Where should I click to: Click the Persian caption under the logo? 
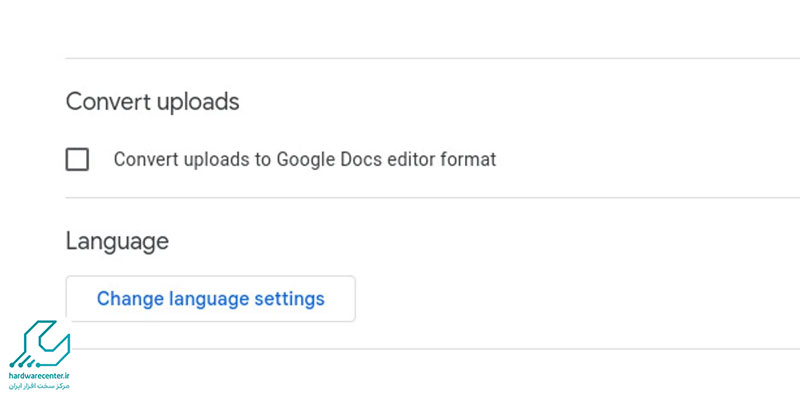[39, 386]
